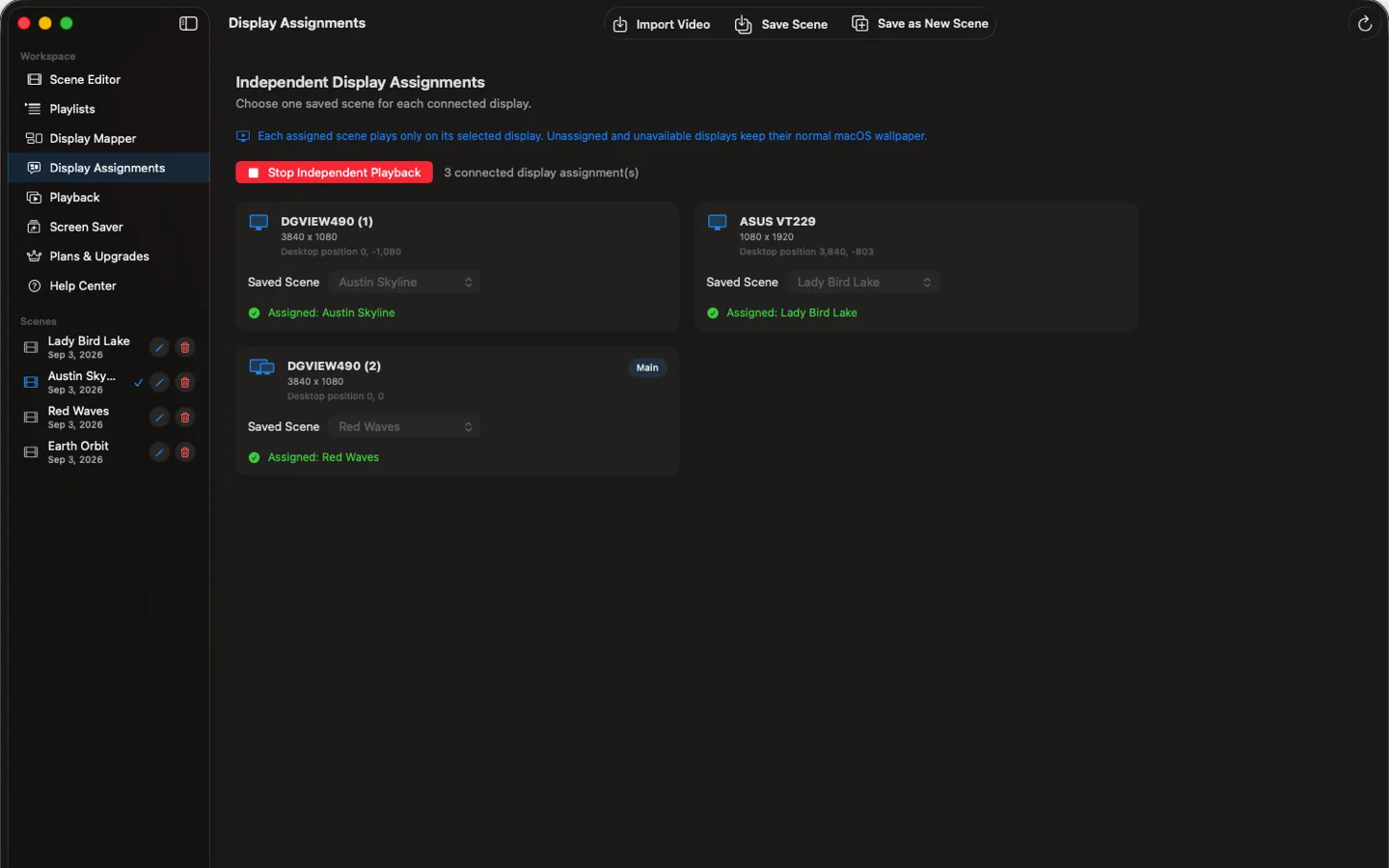The image size is (1389, 868).
Task: Edit the Austin Skyline scene
Action: [159, 383]
